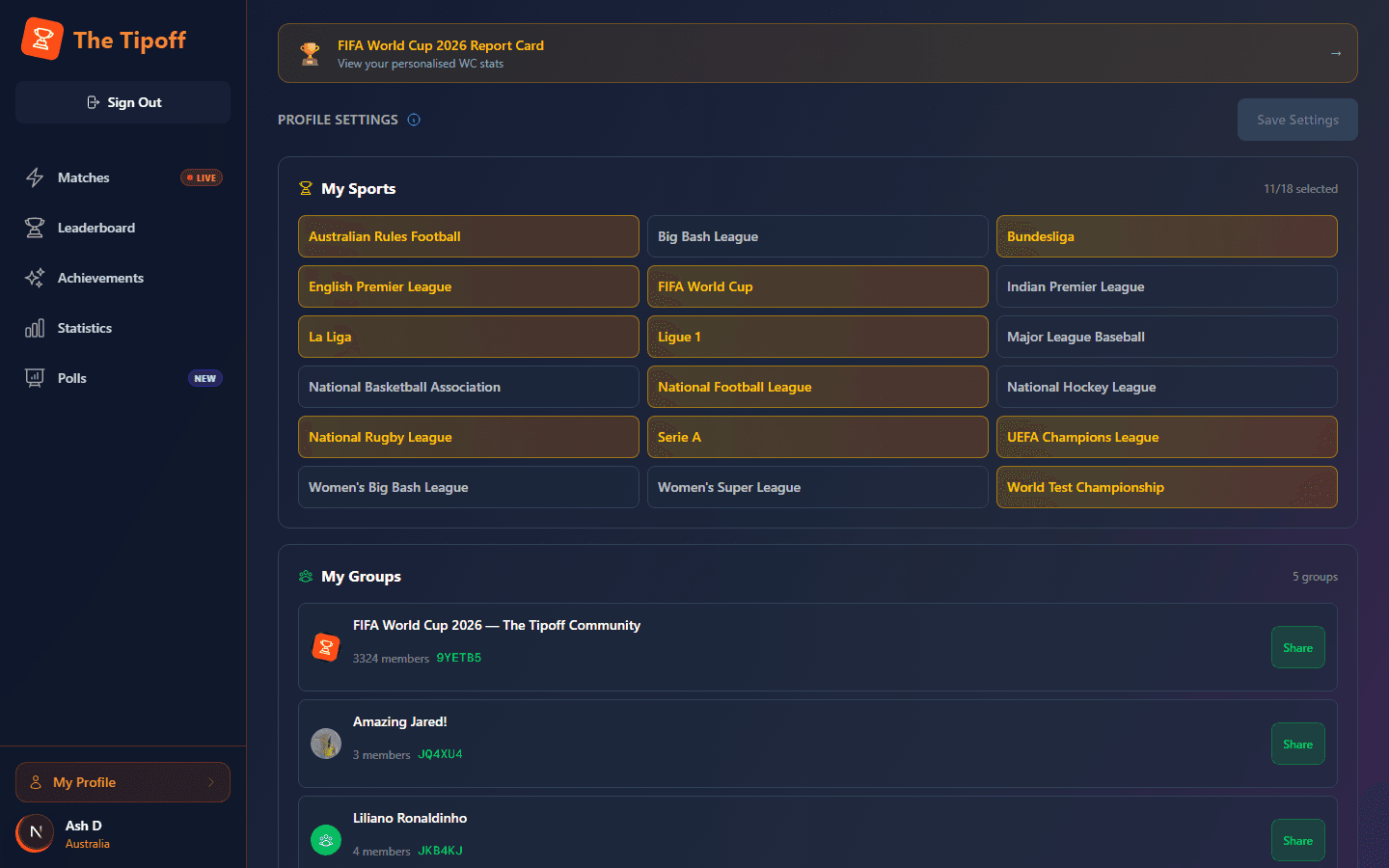The width and height of the screenshot is (1389, 868).
Task: Toggle English Premier League sport
Action: pyautogui.click(x=469, y=286)
